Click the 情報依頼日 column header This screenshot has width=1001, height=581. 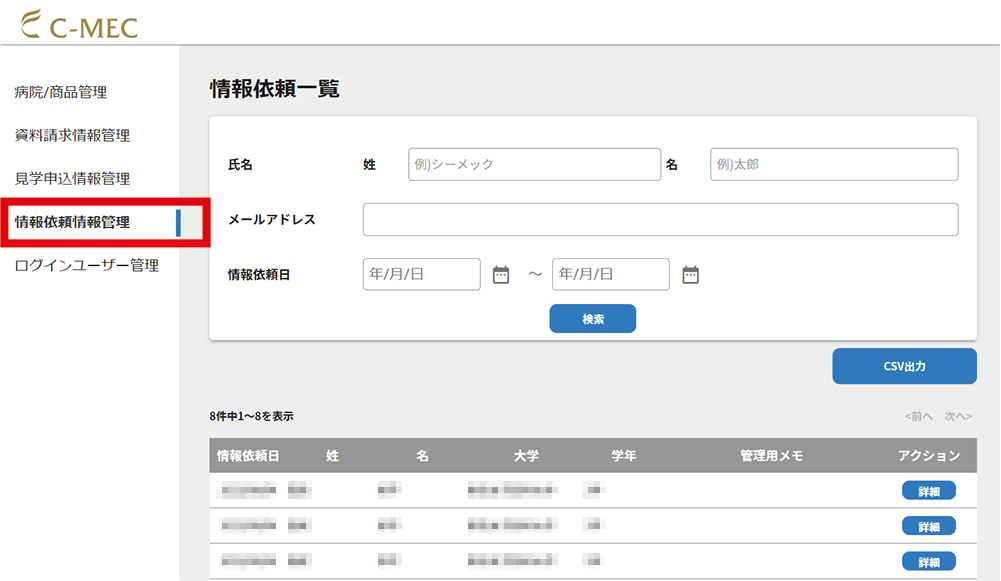coord(248,456)
